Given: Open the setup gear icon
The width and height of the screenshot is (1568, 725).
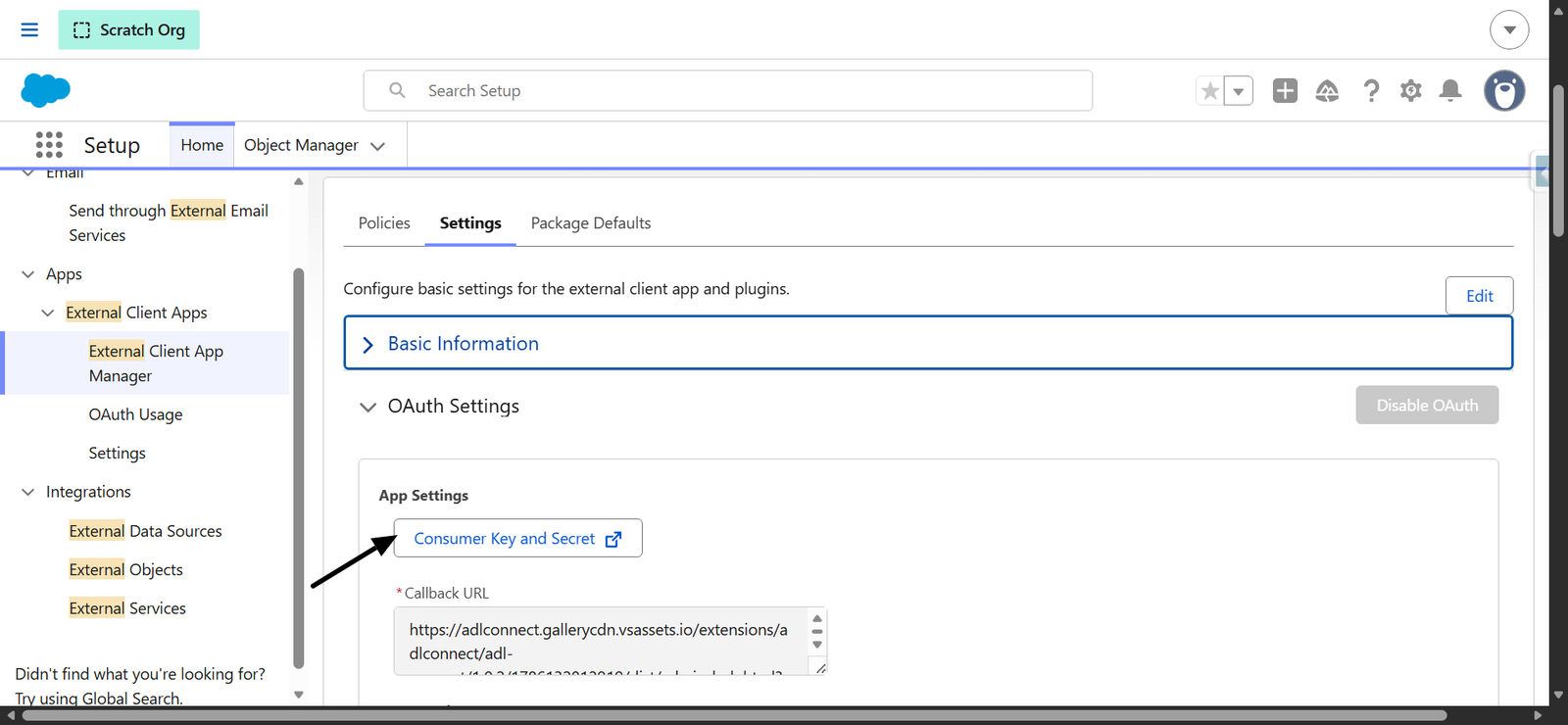Looking at the screenshot, I should click(1410, 91).
